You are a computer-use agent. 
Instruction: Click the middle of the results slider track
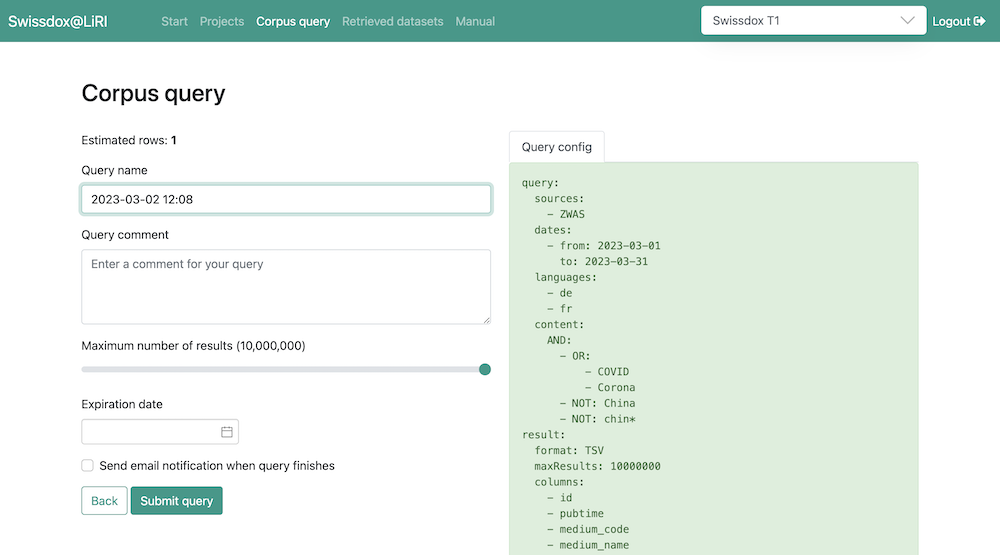click(x=285, y=369)
